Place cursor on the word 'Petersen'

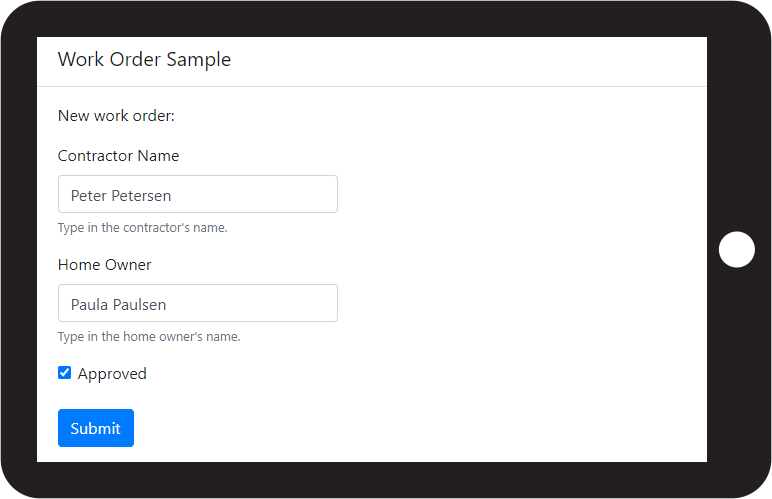(141, 196)
